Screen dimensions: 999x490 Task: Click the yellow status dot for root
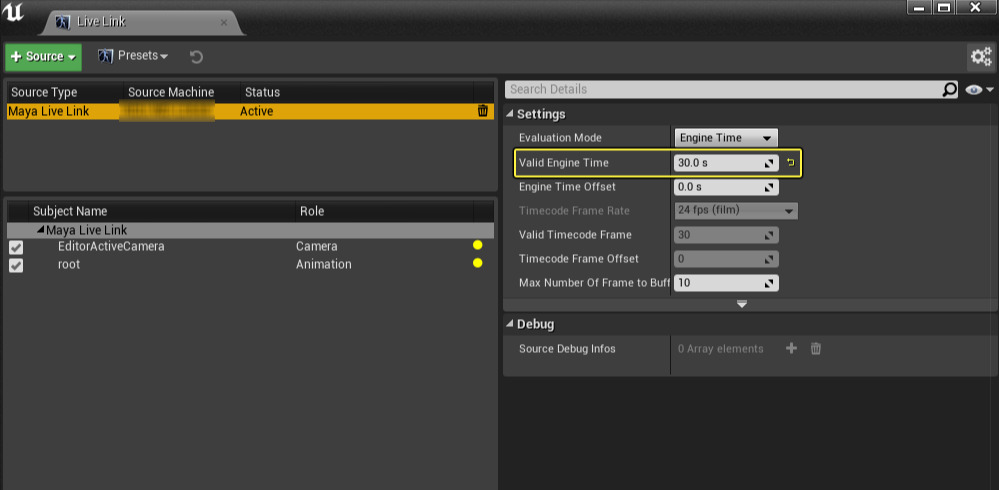(x=477, y=263)
